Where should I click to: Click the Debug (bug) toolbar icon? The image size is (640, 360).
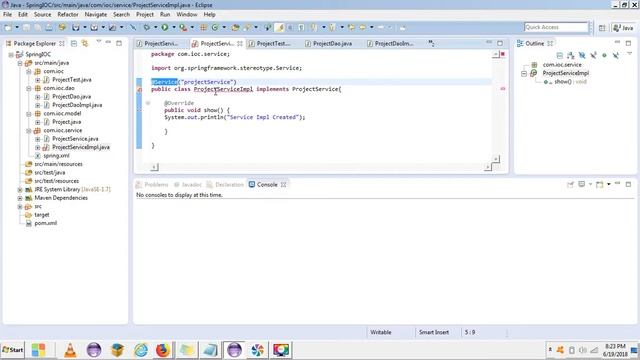[146, 27]
